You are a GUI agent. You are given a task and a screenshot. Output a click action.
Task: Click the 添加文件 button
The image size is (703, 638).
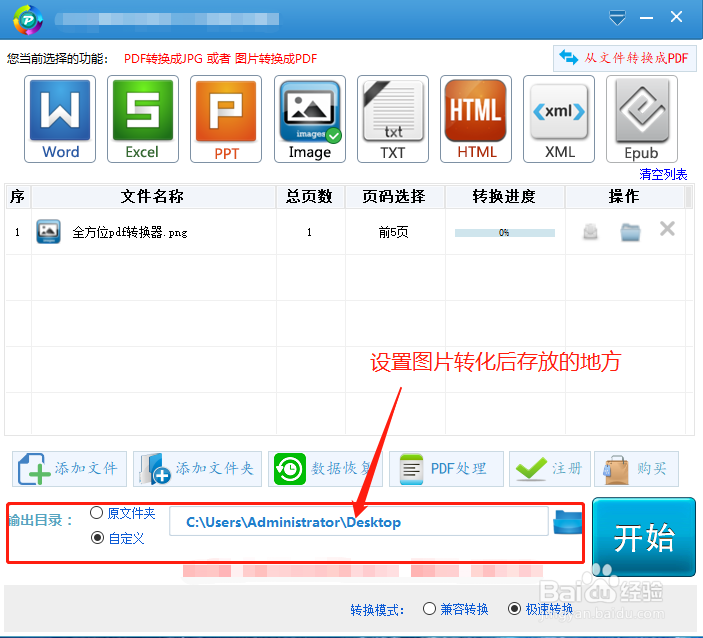69,469
